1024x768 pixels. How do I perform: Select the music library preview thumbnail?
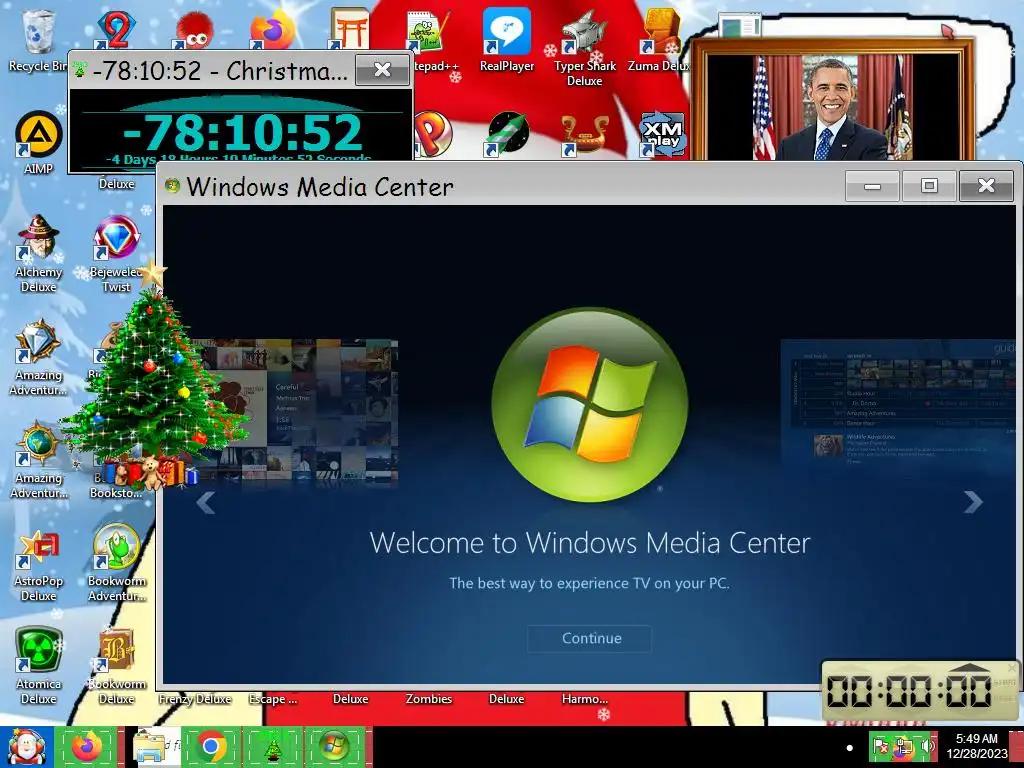tap(295, 411)
